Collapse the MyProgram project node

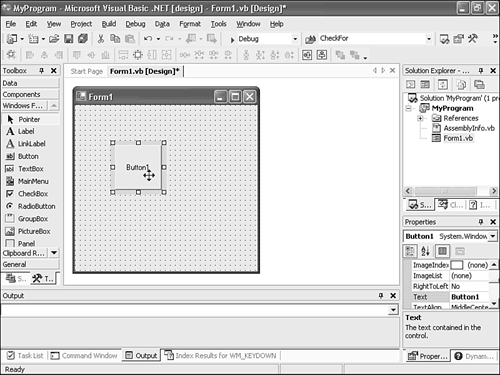[408, 108]
